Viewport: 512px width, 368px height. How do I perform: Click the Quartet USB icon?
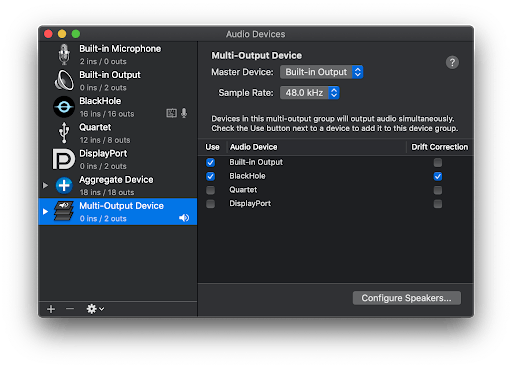coord(64,132)
